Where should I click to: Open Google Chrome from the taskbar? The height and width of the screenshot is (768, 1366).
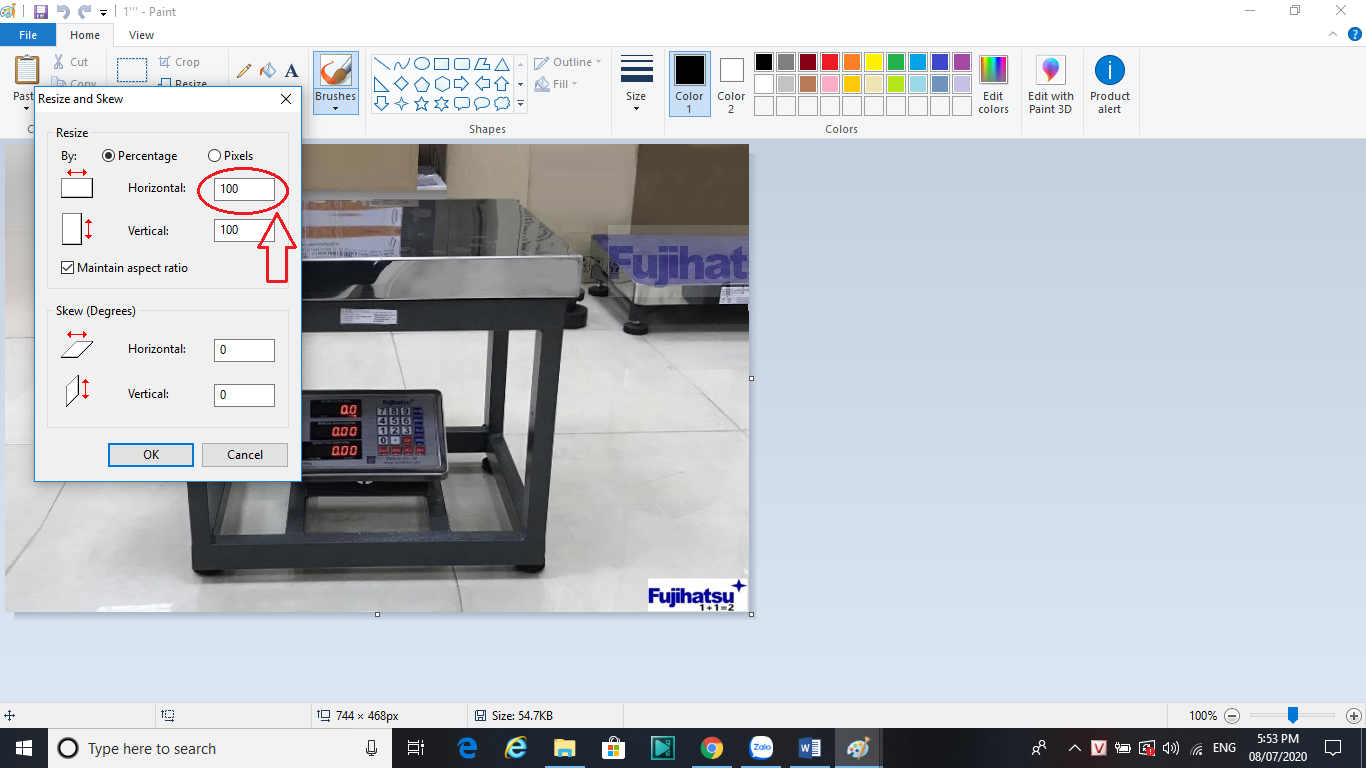pos(711,748)
